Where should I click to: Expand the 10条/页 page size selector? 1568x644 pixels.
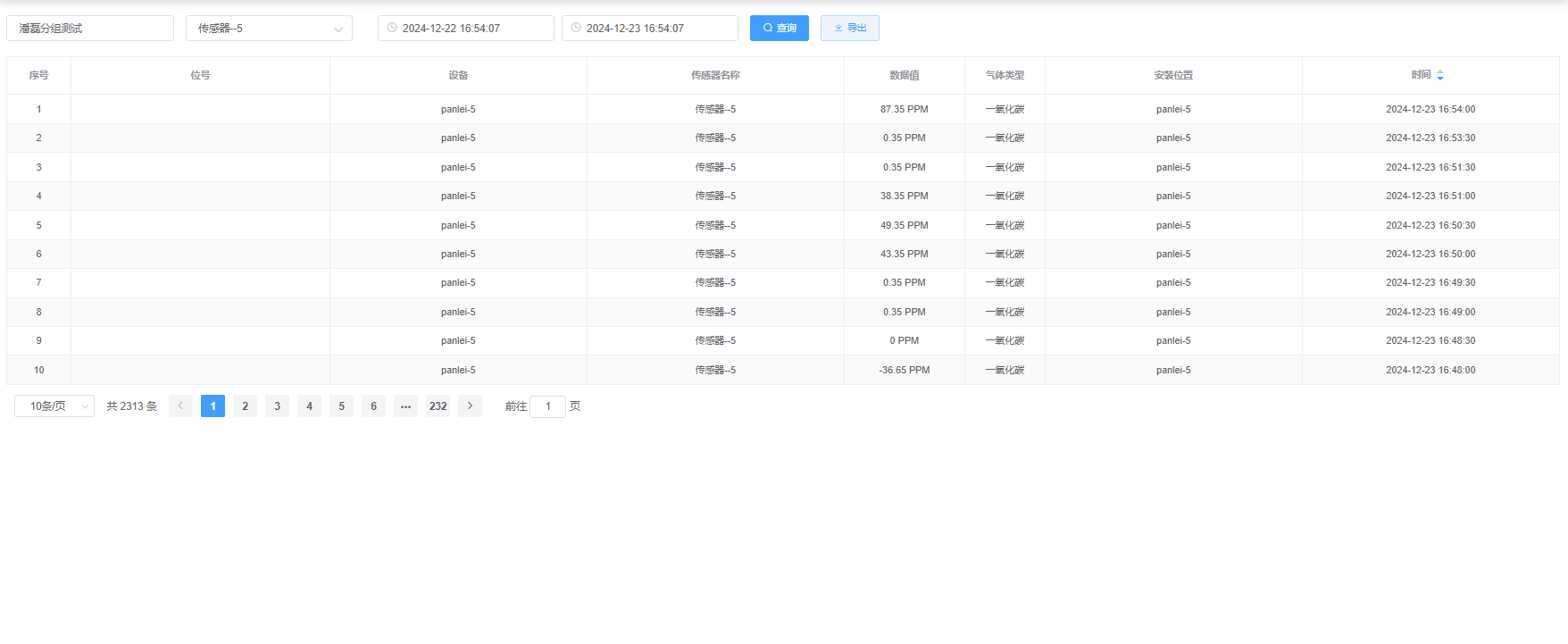54,406
